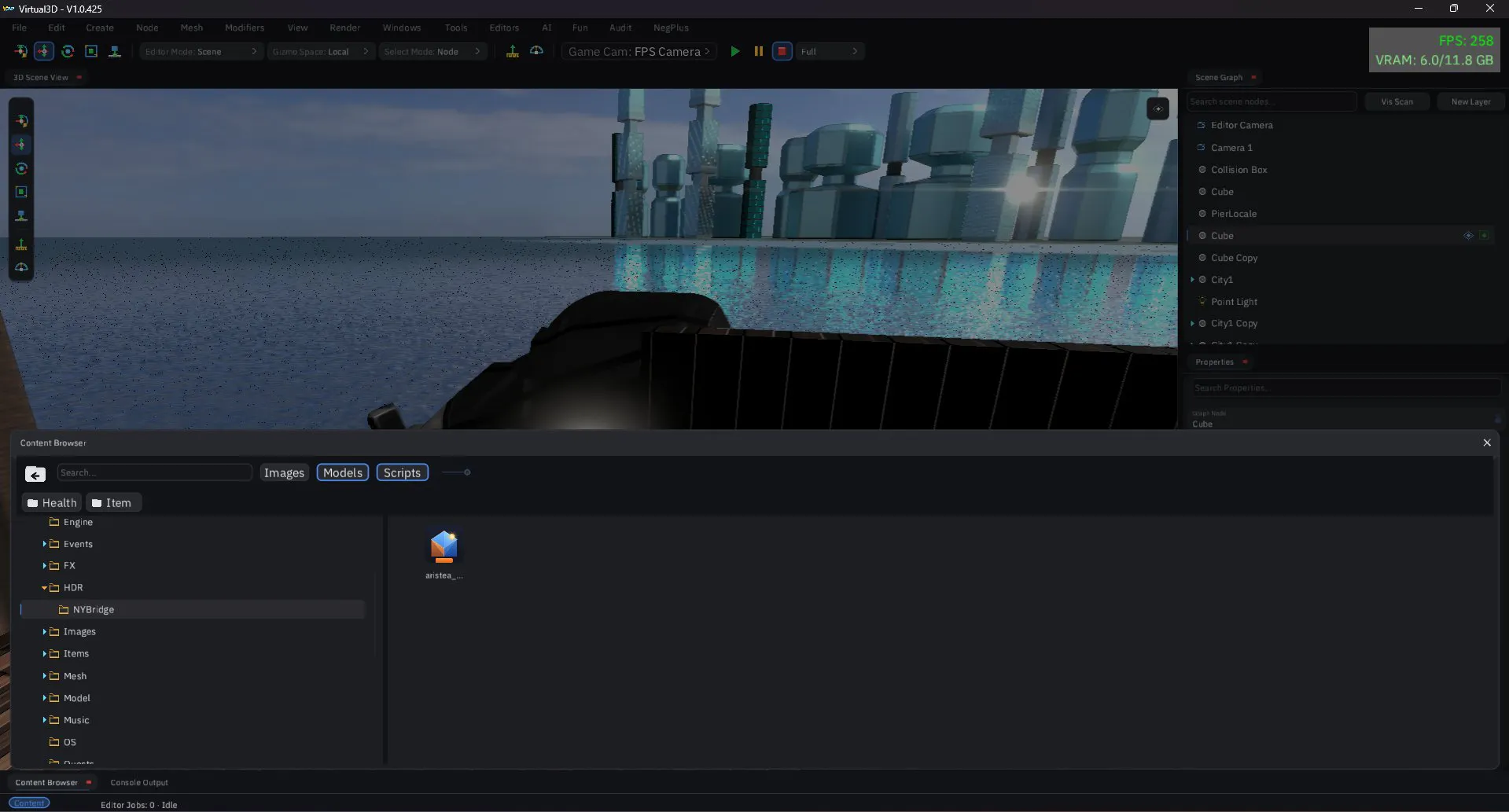Image resolution: width=1509 pixels, height=812 pixels.
Task: Expand the City1 Copy node
Action: 1192,323
